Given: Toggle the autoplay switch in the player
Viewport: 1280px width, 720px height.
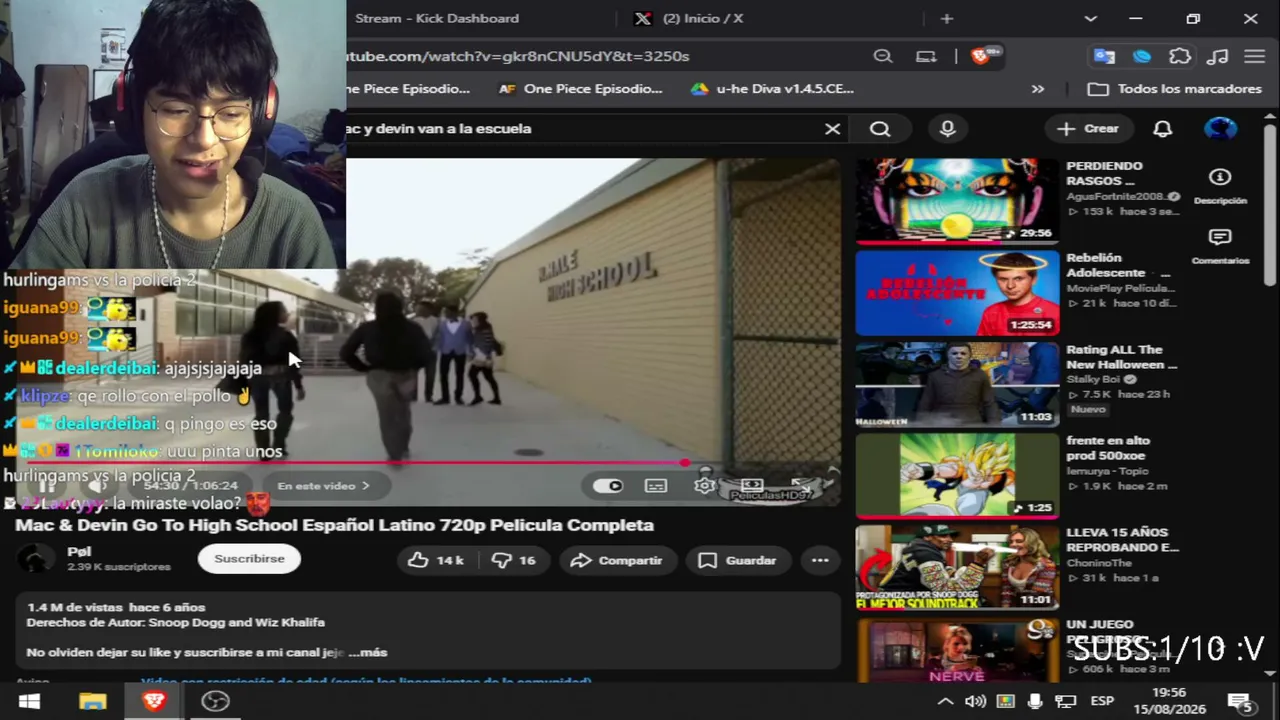Looking at the screenshot, I should [x=608, y=485].
